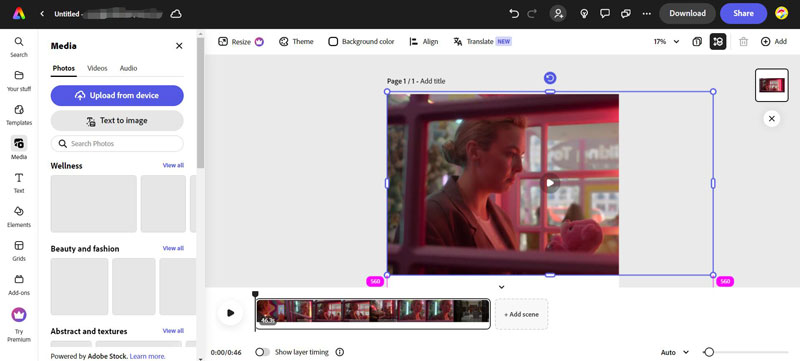Screen dimensions: 800x361
Task: Open Your stuff in the sidebar
Action: coord(19,81)
